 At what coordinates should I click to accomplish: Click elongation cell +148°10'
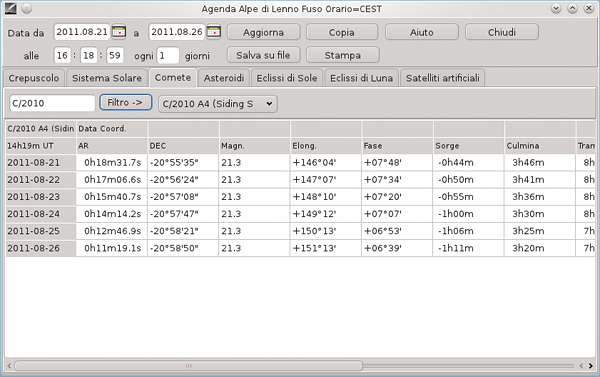pos(326,197)
